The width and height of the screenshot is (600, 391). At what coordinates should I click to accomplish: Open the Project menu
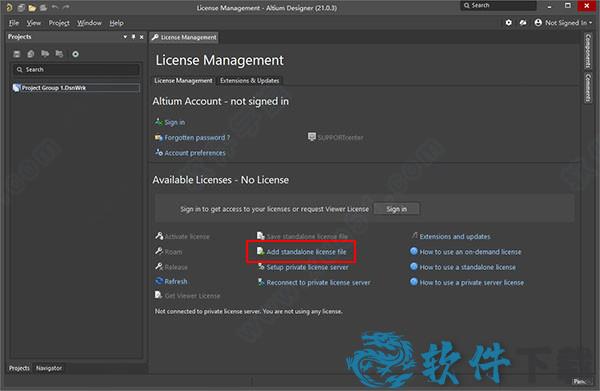(59, 23)
